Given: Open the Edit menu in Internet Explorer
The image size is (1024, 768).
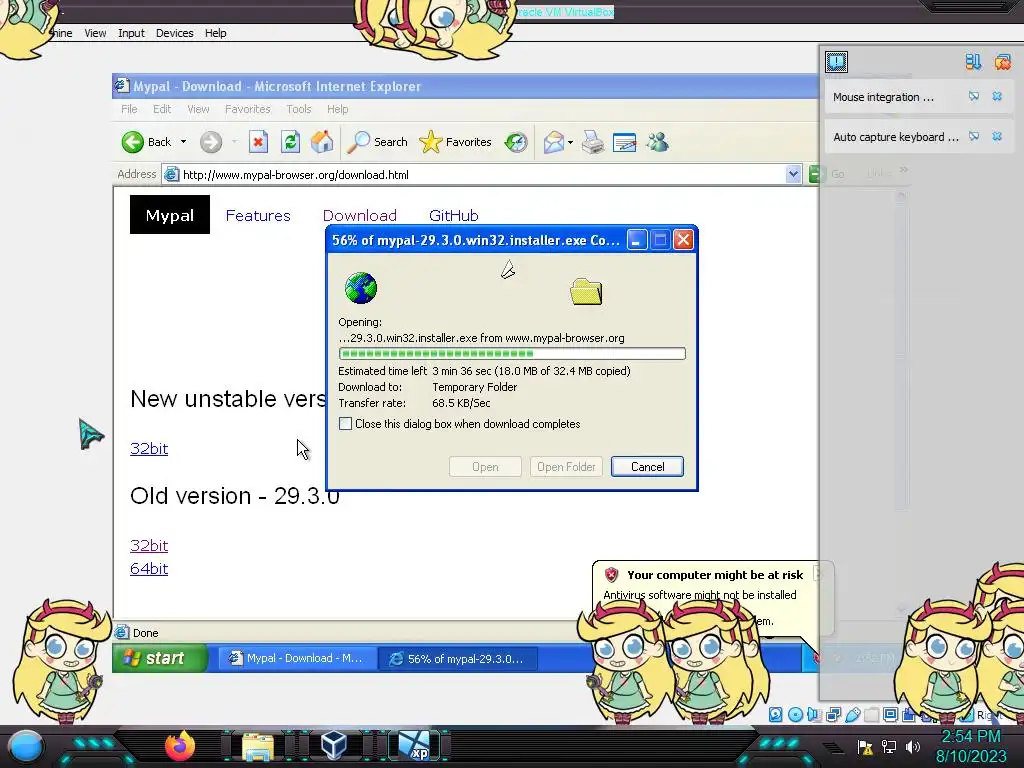Looking at the screenshot, I should pyautogui.click(x=162, y=109).
